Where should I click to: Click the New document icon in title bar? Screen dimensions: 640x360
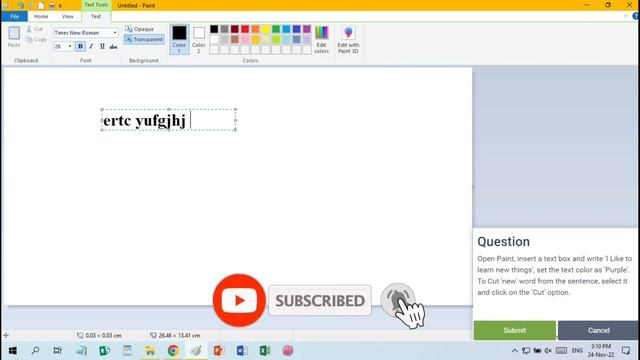click(41, 5)
